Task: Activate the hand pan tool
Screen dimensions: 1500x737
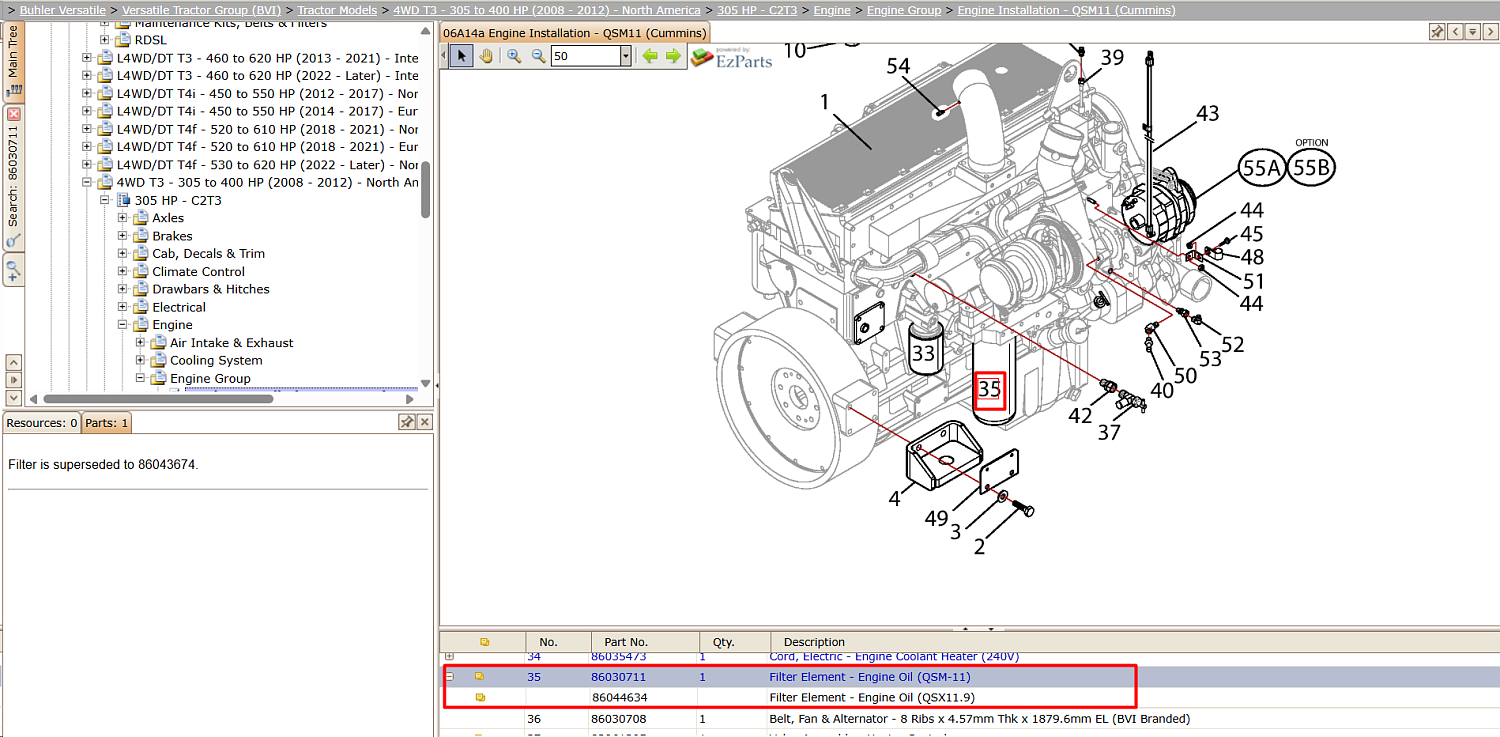Action: pos(487,56)
